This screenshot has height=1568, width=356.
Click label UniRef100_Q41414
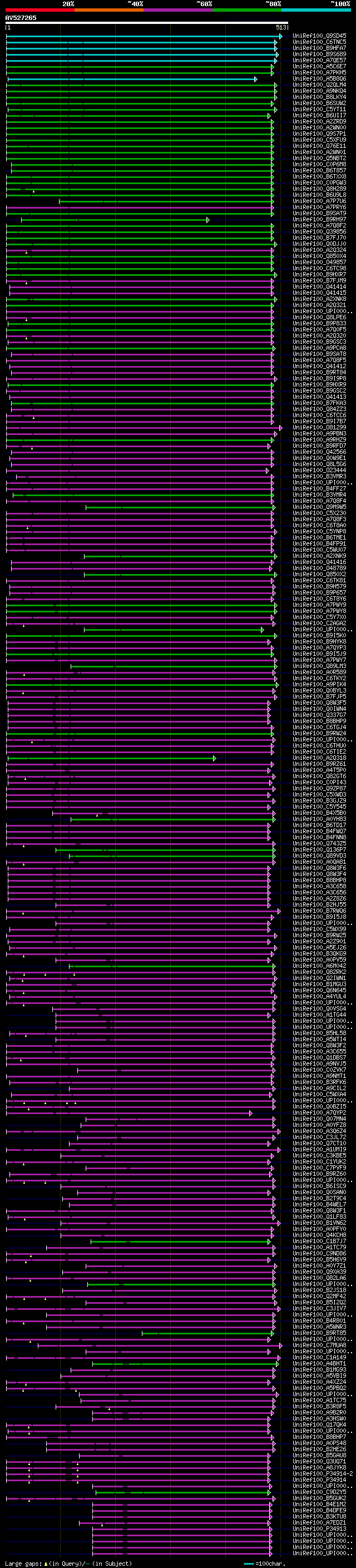[x=319, y=286]
